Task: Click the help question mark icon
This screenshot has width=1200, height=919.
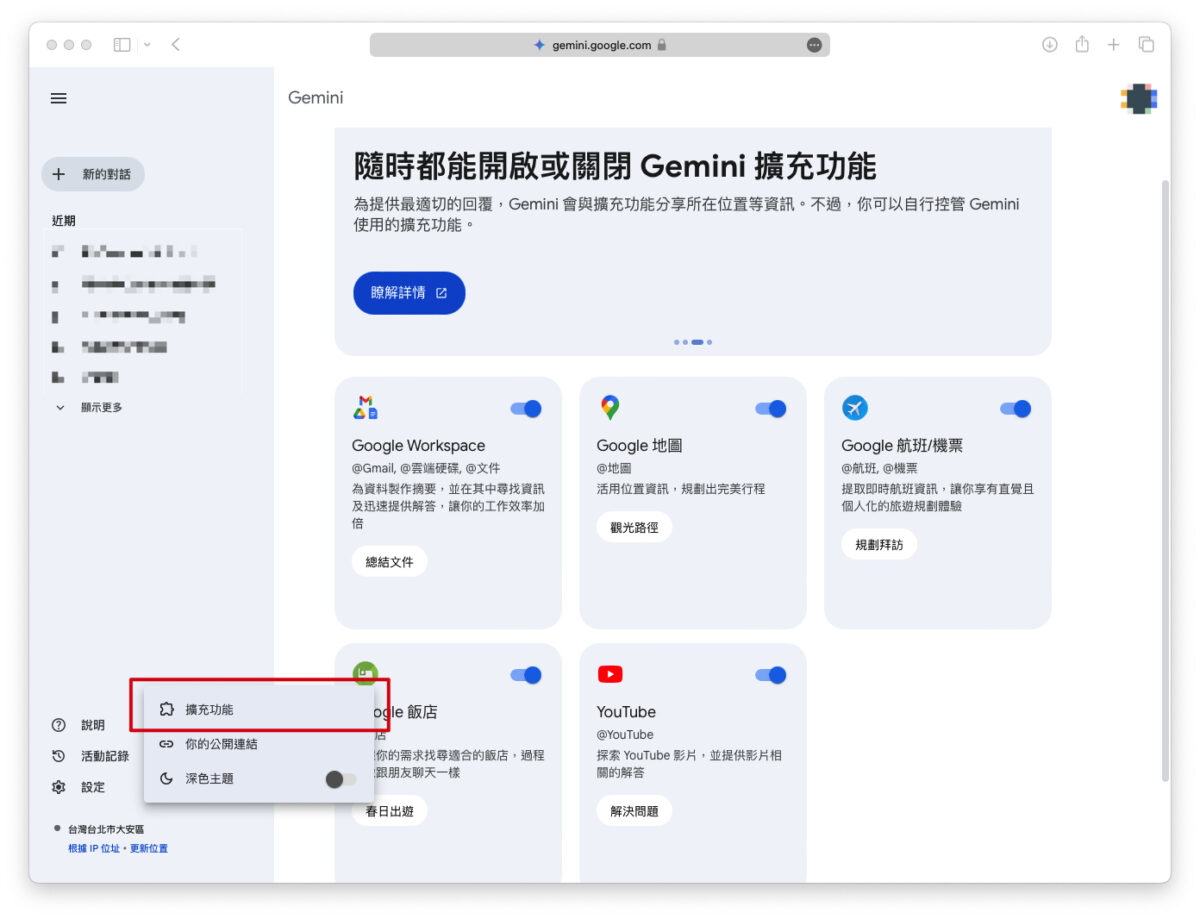Action: coord(59,725)
